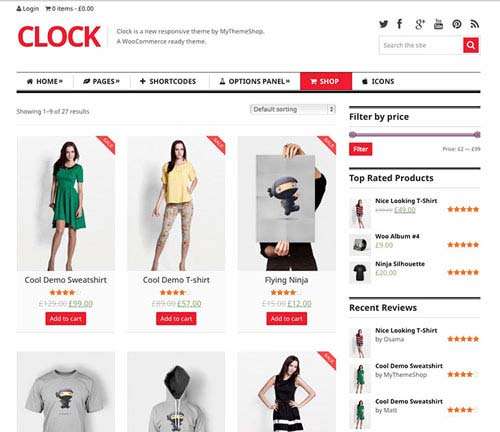The height and width of the screenshot is (432, 500).
Task: Expand the Default sorting dropdown
Action: coord(293,109)
